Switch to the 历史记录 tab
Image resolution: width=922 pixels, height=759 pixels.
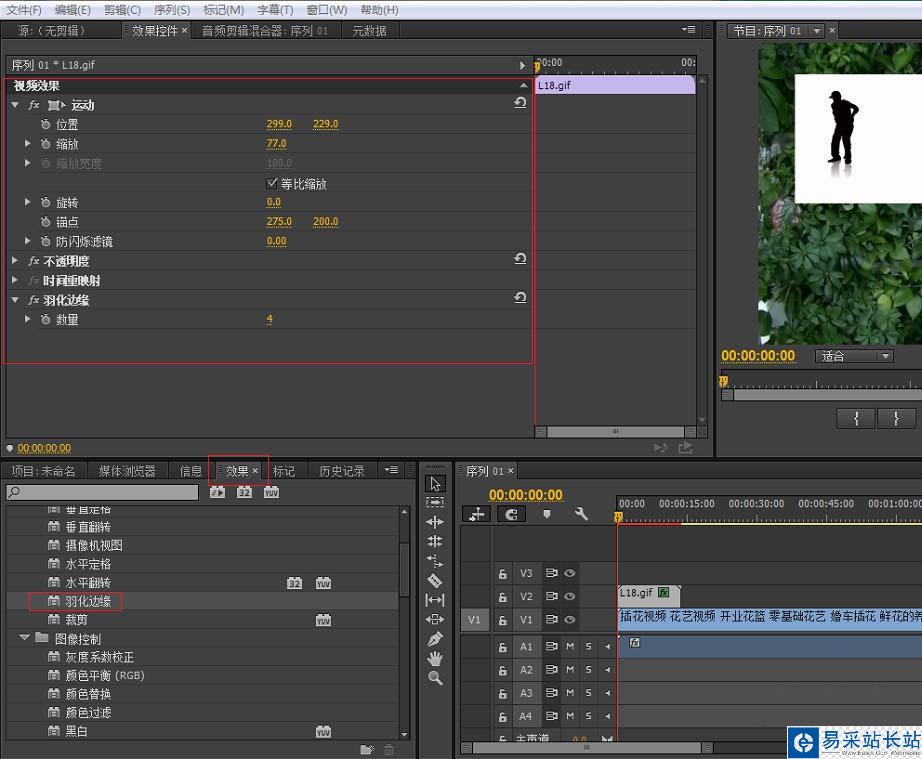tap(342, 471)
